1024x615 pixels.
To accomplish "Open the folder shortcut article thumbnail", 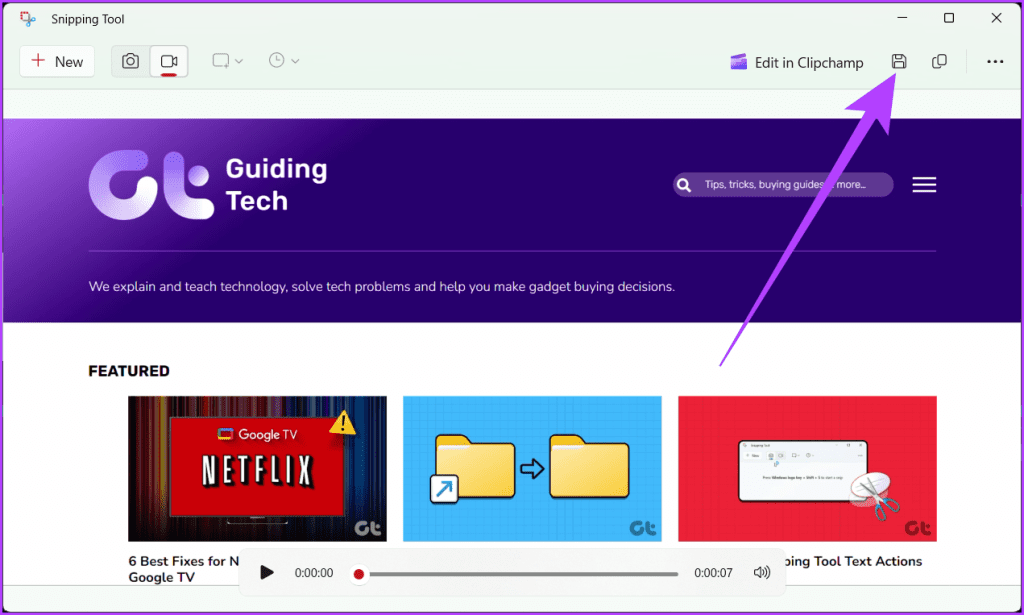I will point(532,469).
